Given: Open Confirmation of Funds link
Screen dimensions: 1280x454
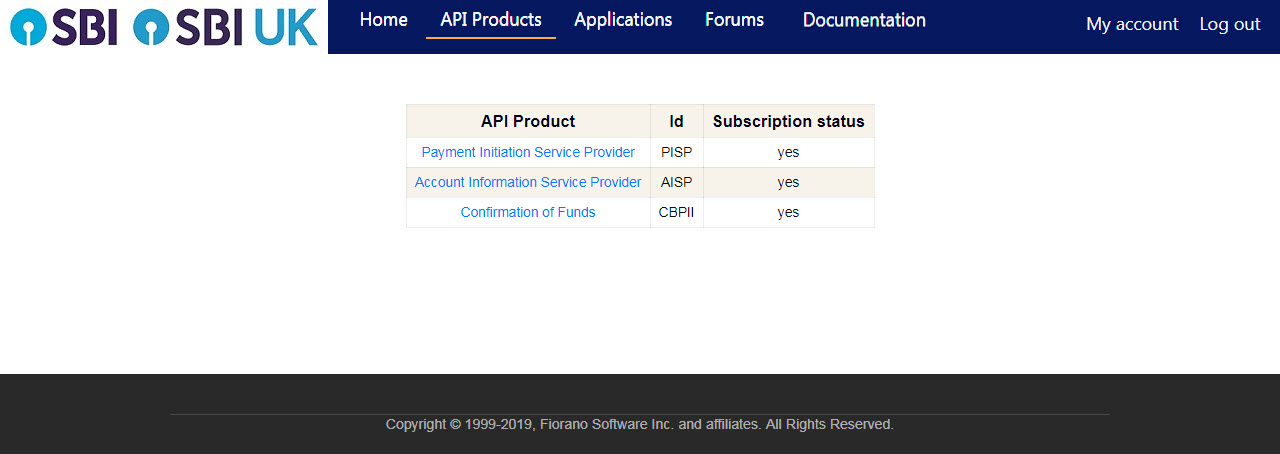Looking at the screenshot, I should pos(528,213).
